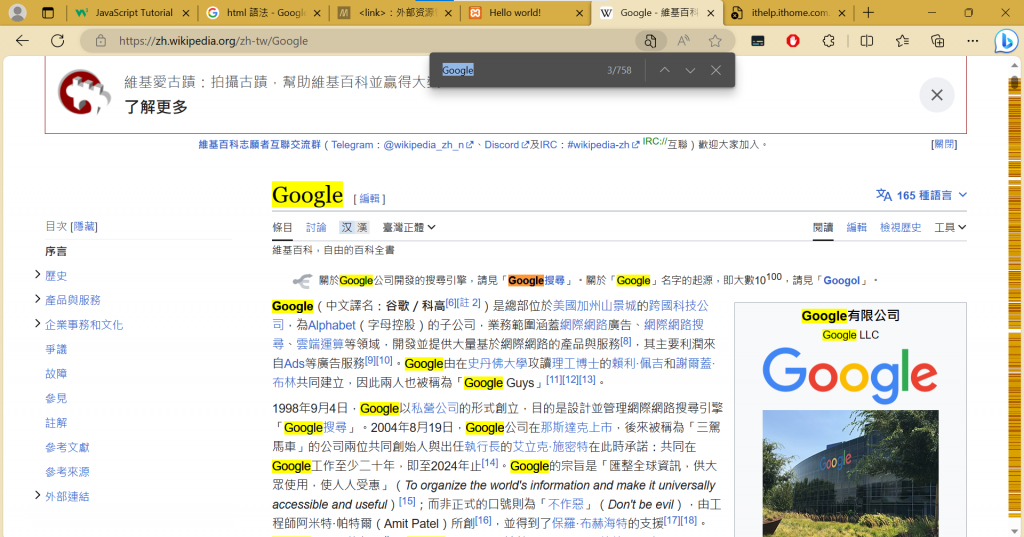Switch to the <link> 外部資源 tab

coord(394,12)
